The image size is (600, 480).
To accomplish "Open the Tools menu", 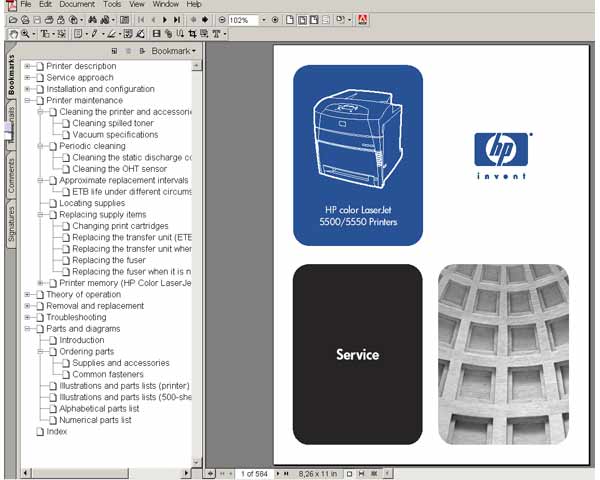I will (x=112, y=4).
